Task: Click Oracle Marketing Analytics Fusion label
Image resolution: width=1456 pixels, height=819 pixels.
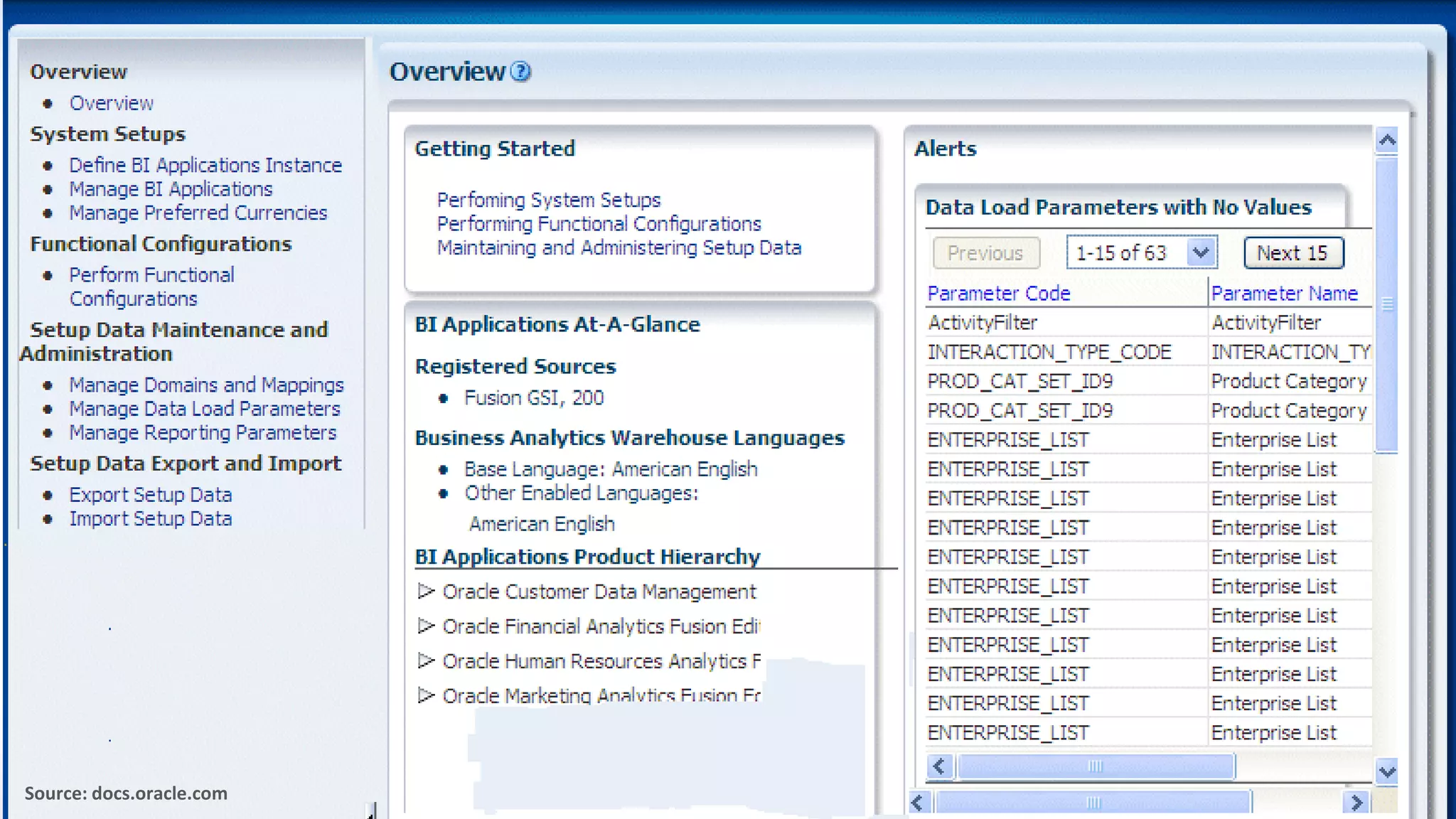Action: tap(601, 695)
